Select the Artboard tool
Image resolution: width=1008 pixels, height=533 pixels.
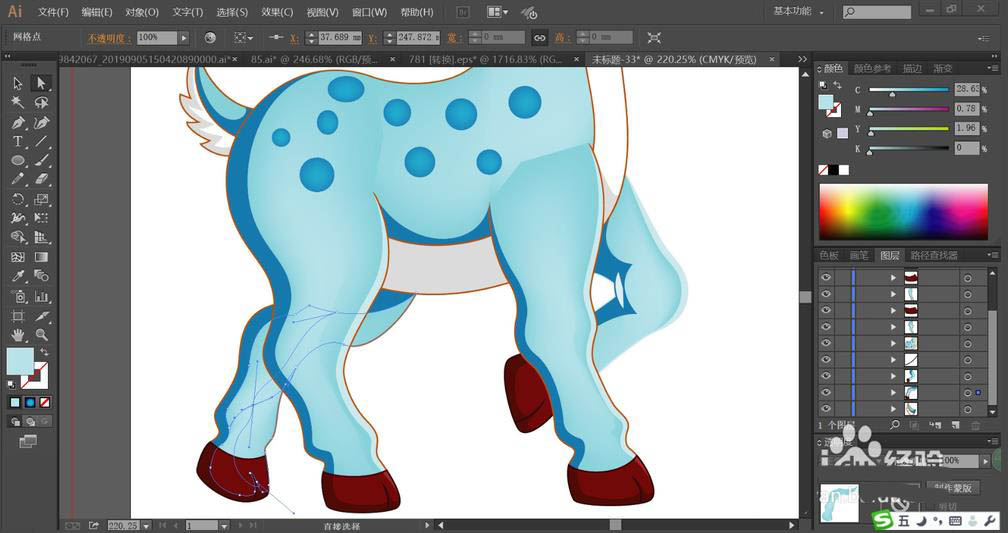point(17,316)
